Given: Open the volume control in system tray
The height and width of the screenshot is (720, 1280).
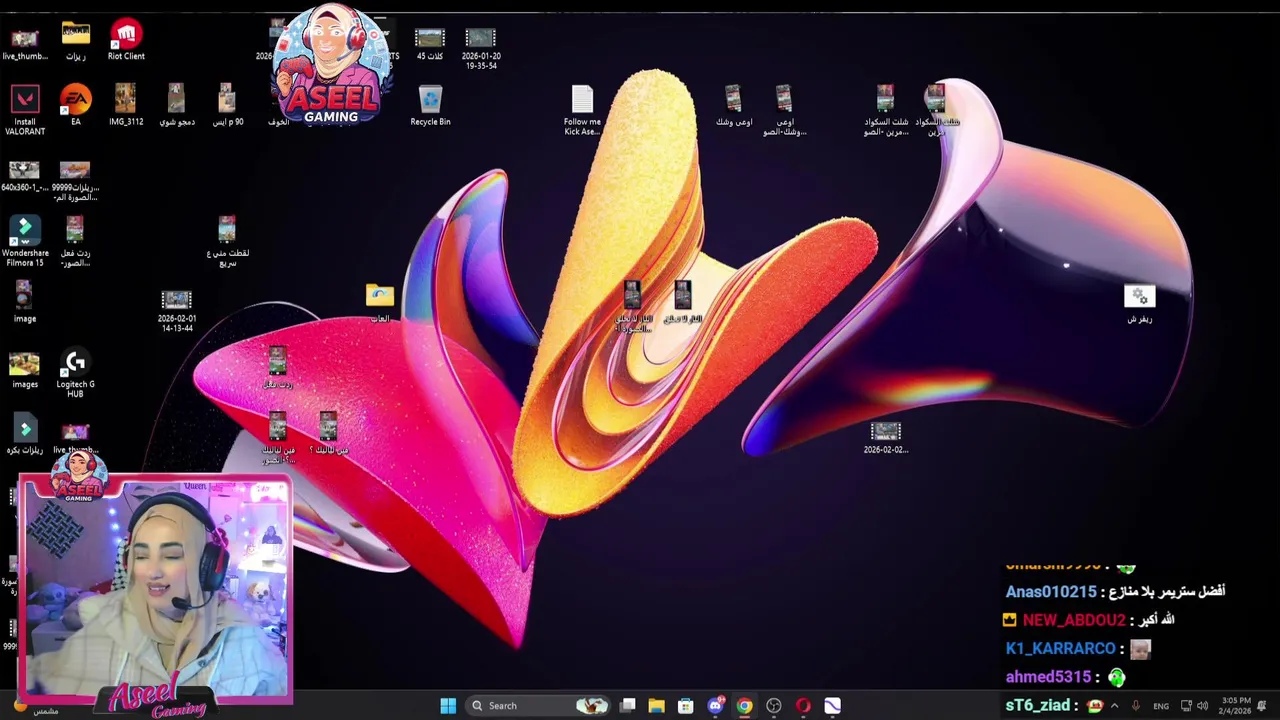Looking at the screenshot, I should point(1202,706).
